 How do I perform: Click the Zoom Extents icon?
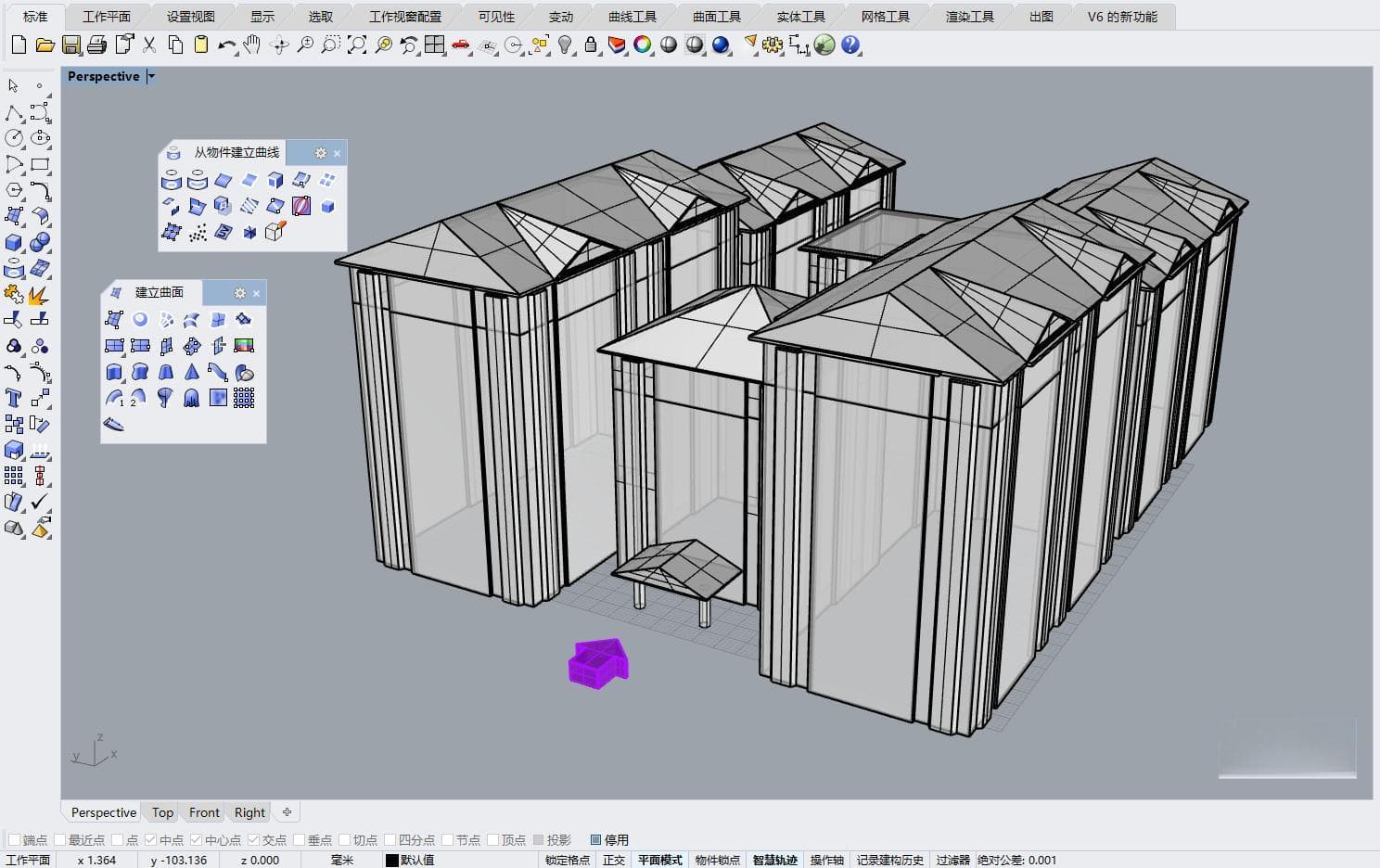tap(357, 45)
